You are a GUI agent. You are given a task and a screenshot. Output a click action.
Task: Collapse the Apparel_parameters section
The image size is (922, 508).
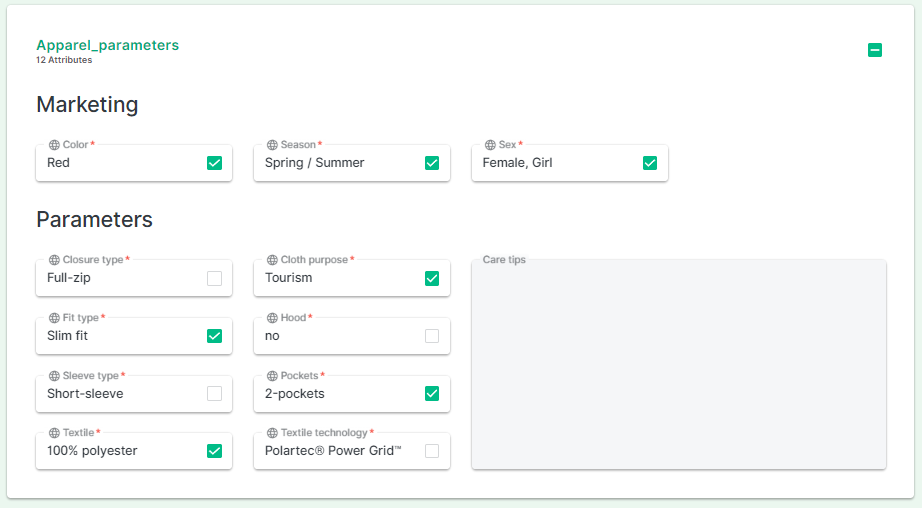(875, 50)
